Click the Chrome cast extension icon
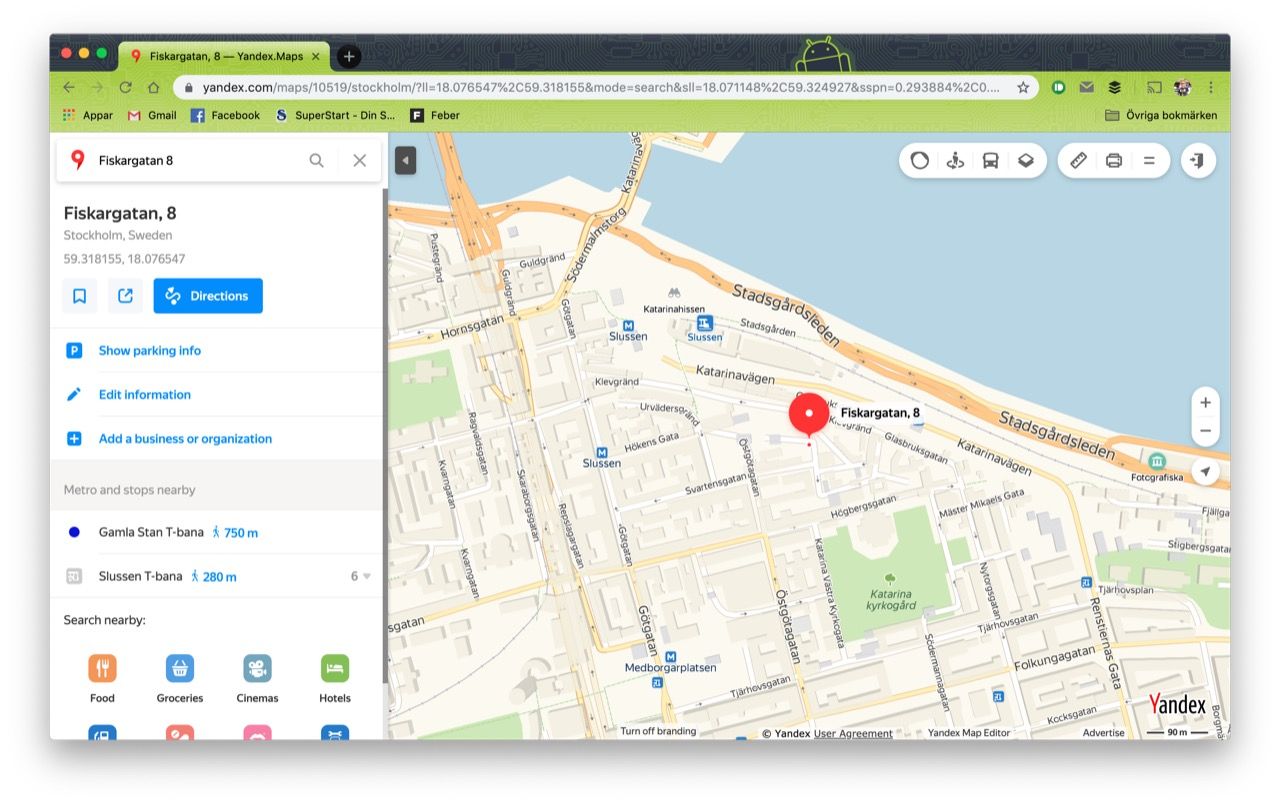 point(1154,87)
